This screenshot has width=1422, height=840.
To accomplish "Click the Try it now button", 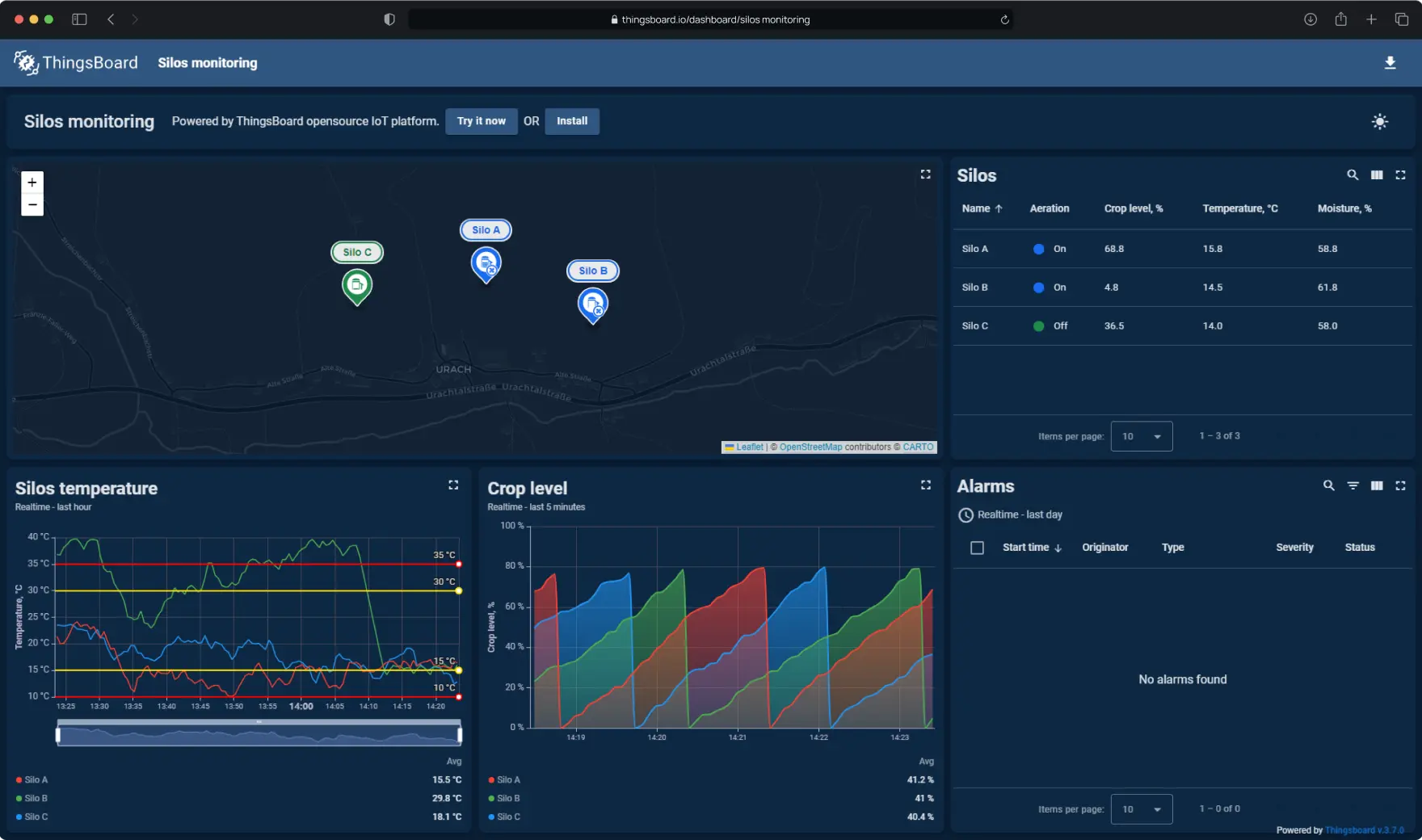I will (482, 121).
